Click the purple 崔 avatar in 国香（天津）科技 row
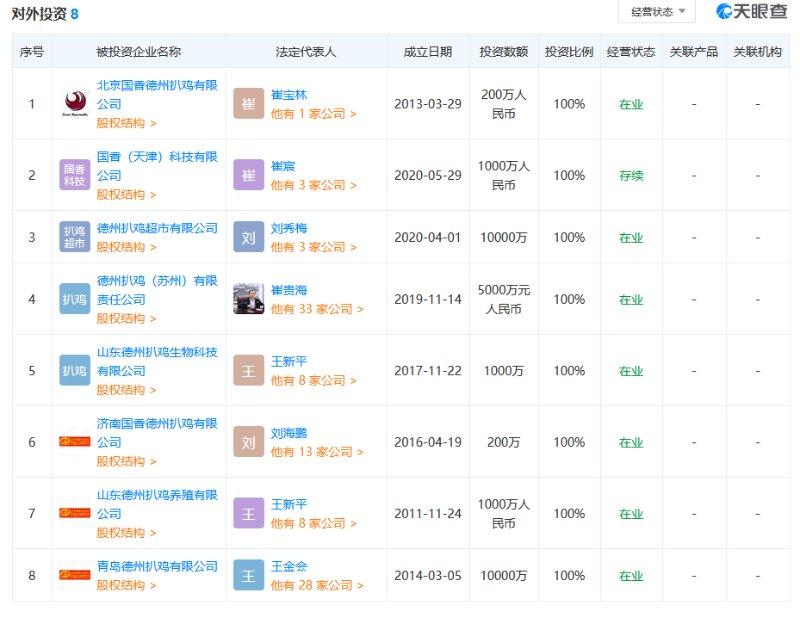 click(x=248, y=175)
